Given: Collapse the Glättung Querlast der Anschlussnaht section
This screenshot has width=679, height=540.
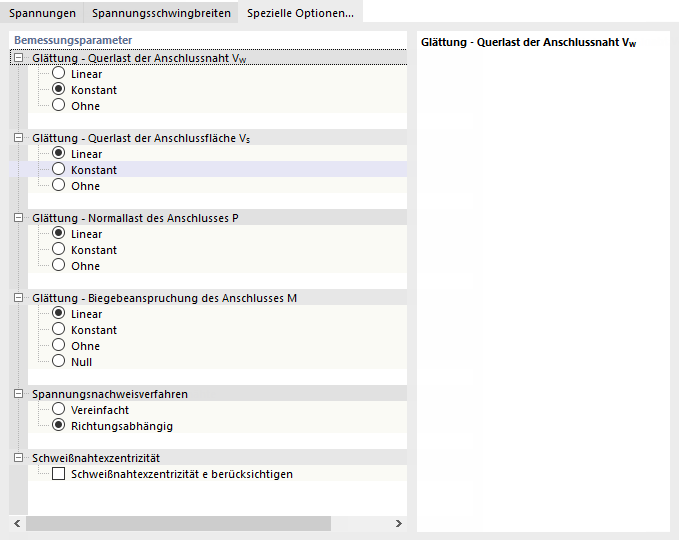Looking at the screenshot, I should tap(19, 58).
